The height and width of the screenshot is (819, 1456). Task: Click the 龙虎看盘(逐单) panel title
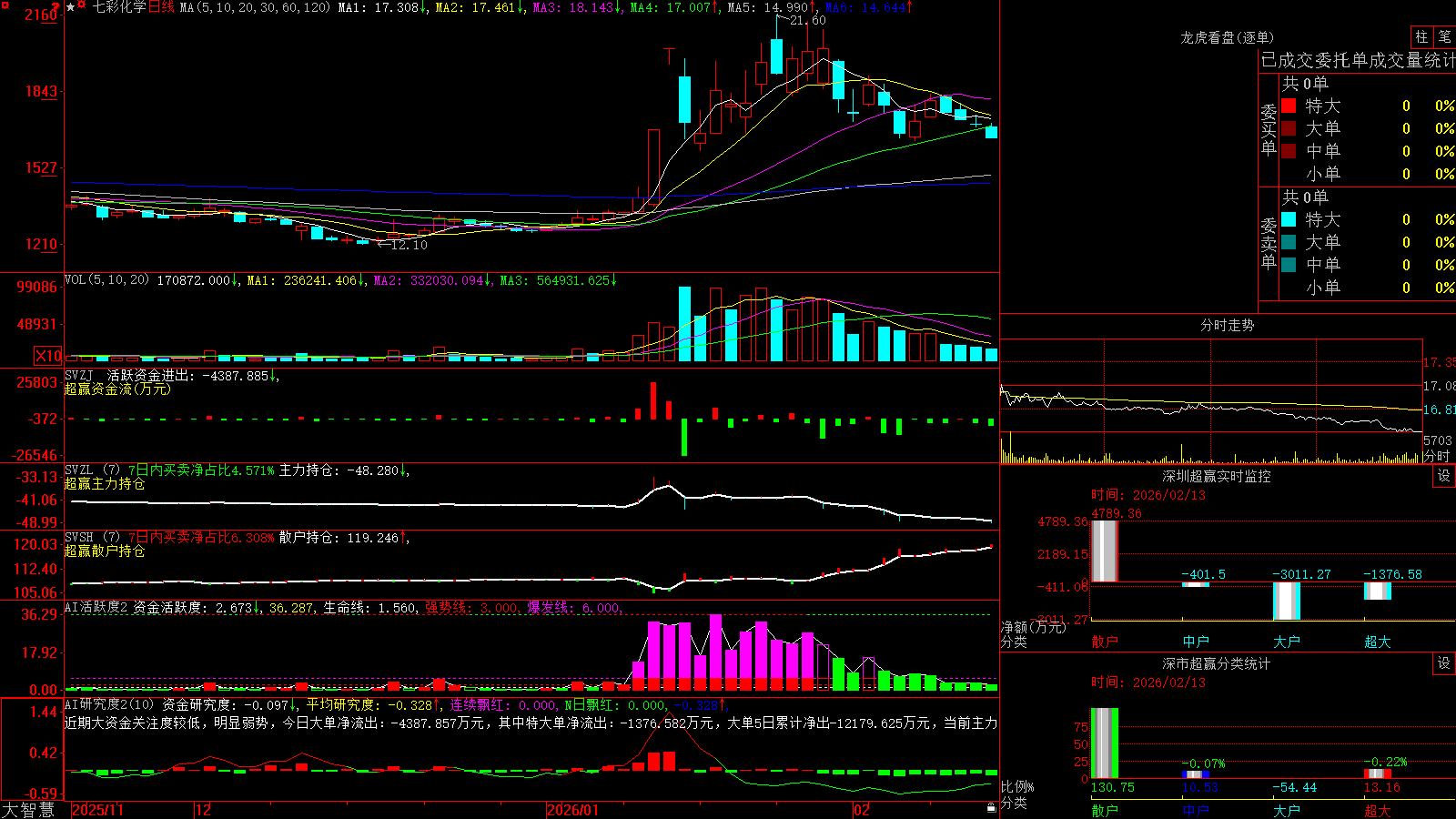point(1227,37)
